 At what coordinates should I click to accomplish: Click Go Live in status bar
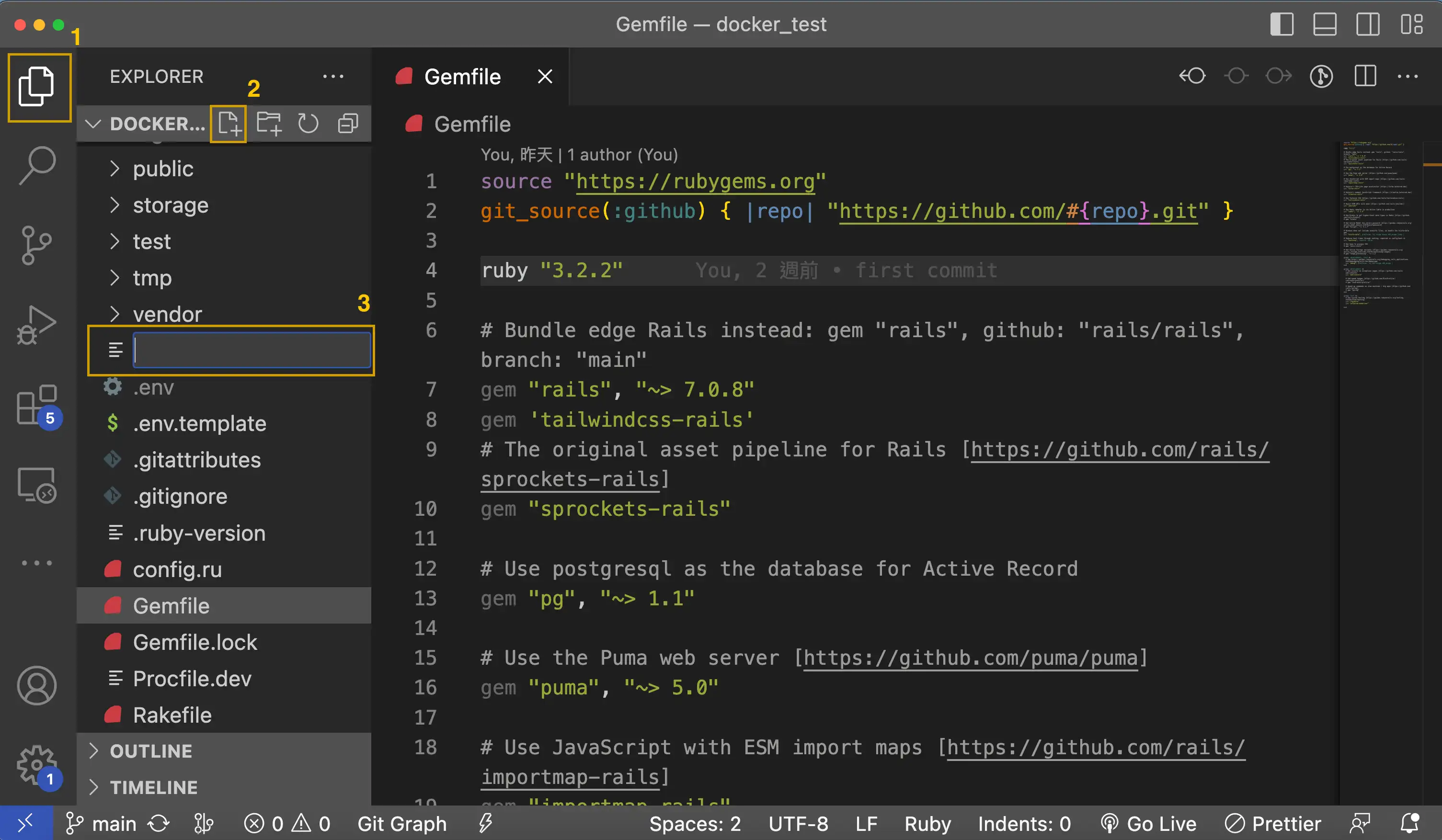click(x=1149, y=823)
